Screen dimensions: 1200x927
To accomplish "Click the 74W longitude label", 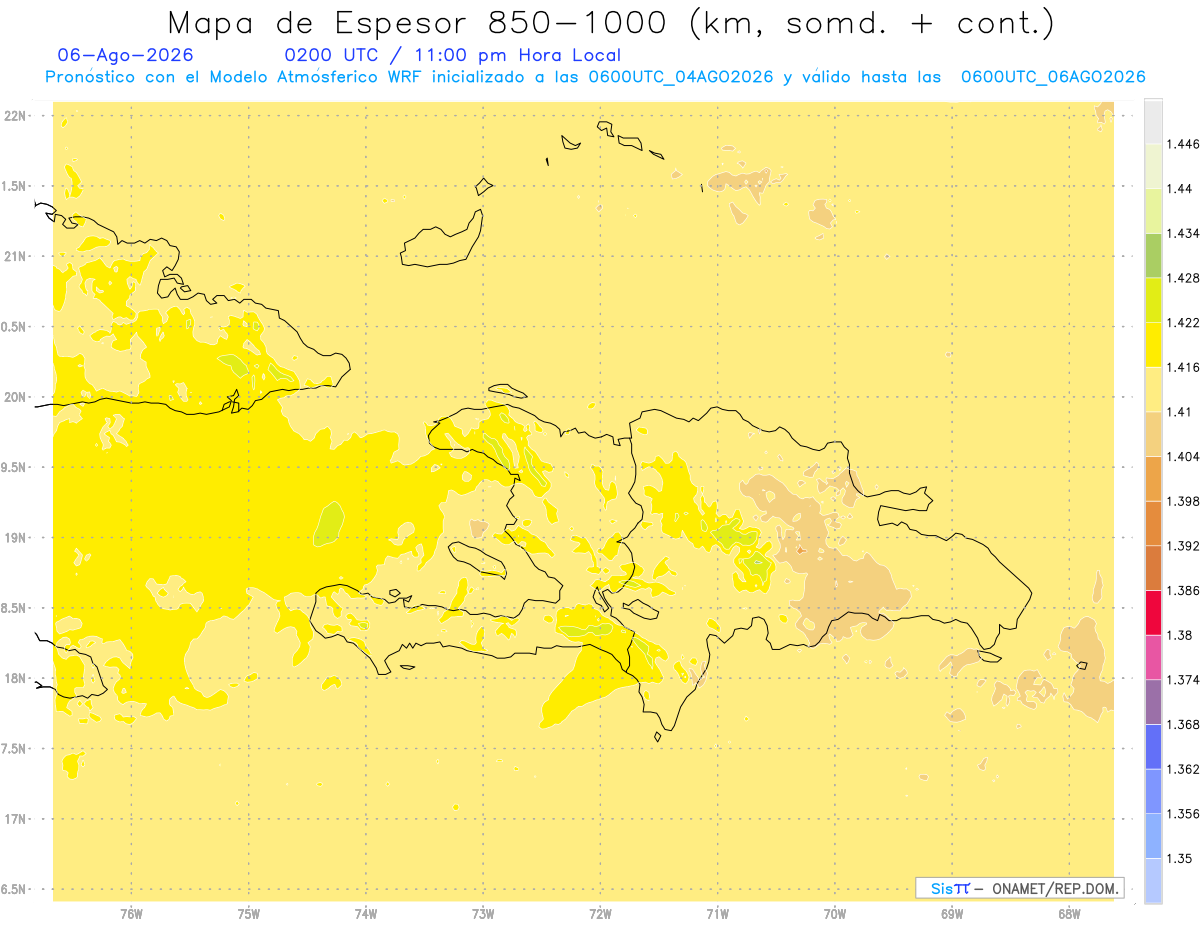I will (366, 914).
